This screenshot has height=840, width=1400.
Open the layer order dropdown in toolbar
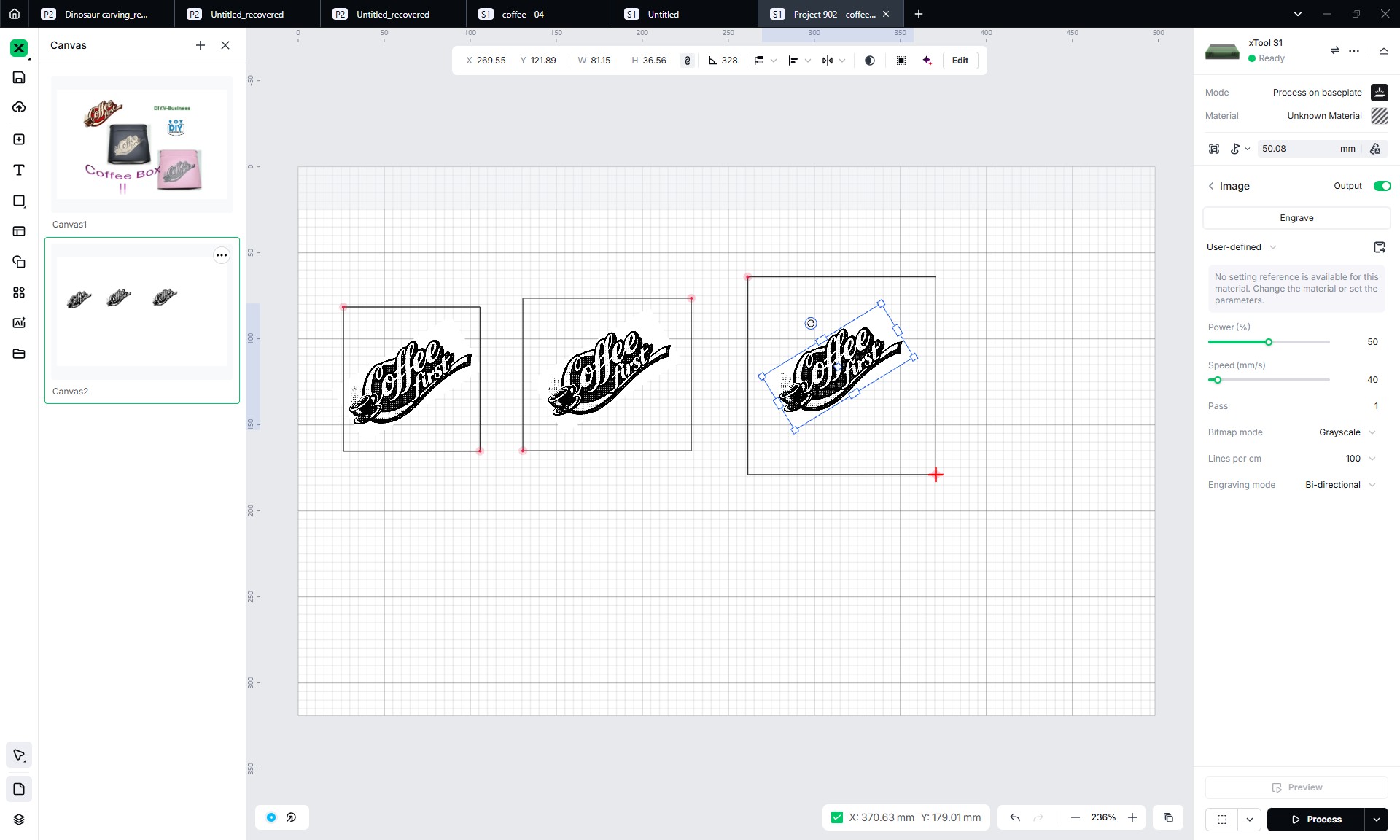(765, 61)
